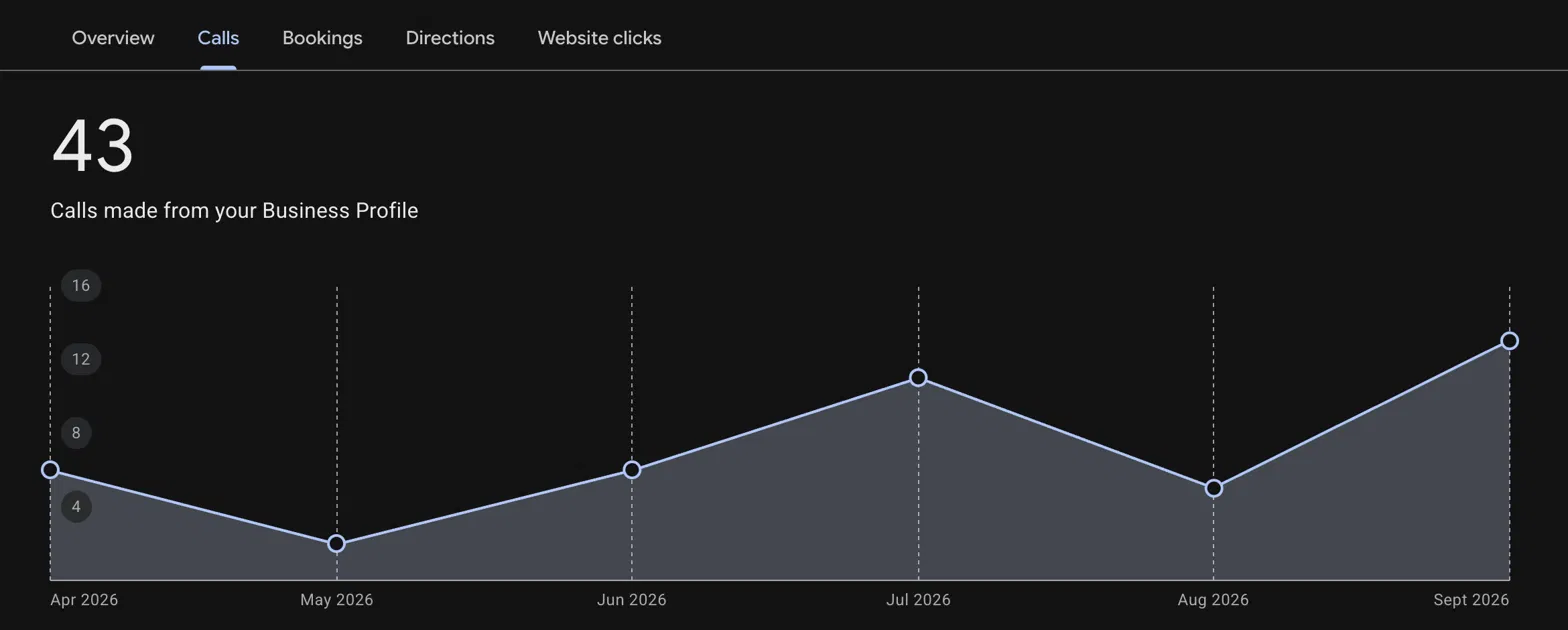
Task: Click the May 2026 data point
Action: (337, 543)
